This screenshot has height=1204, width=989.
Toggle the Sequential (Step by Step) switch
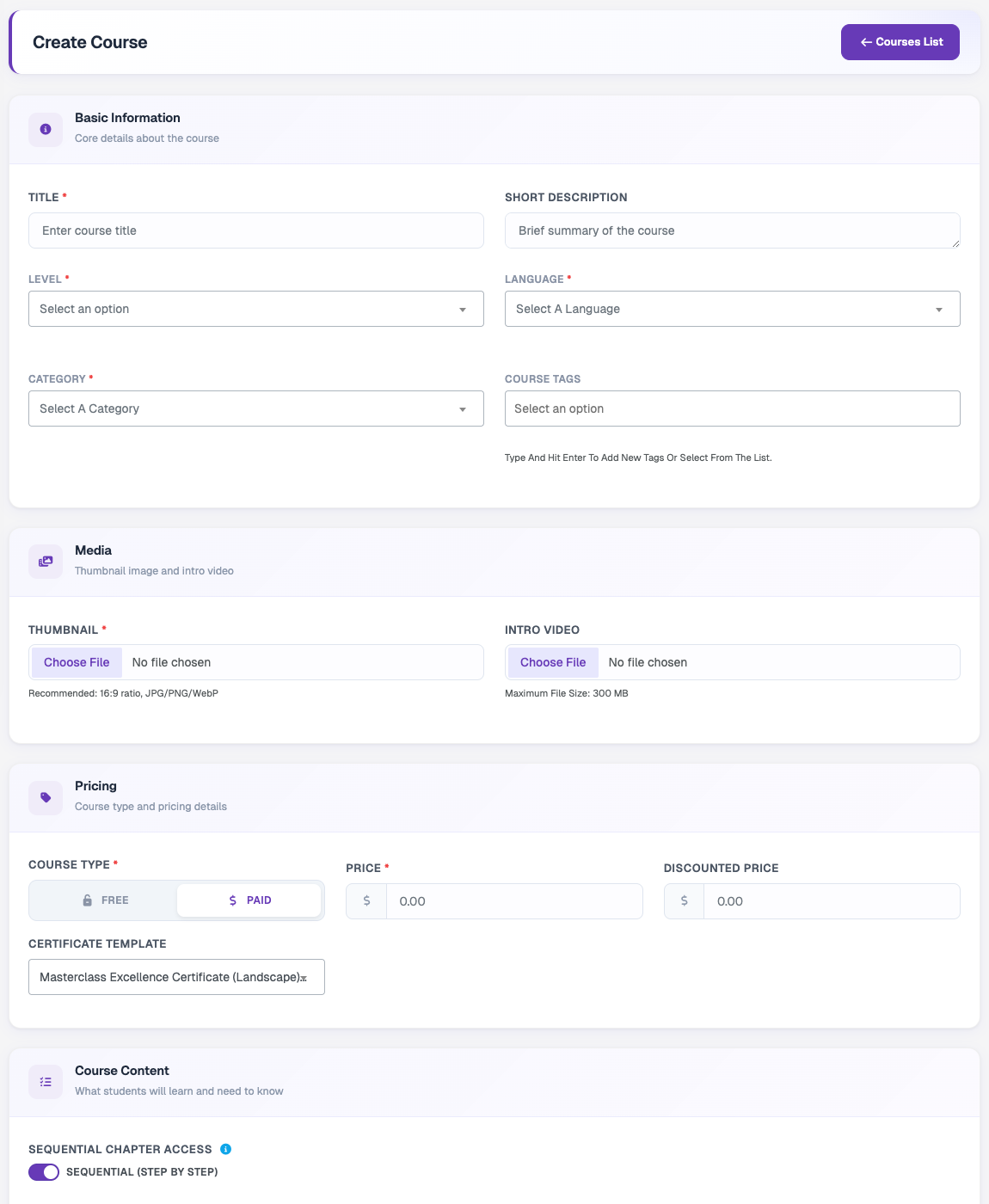(44, 1172)
